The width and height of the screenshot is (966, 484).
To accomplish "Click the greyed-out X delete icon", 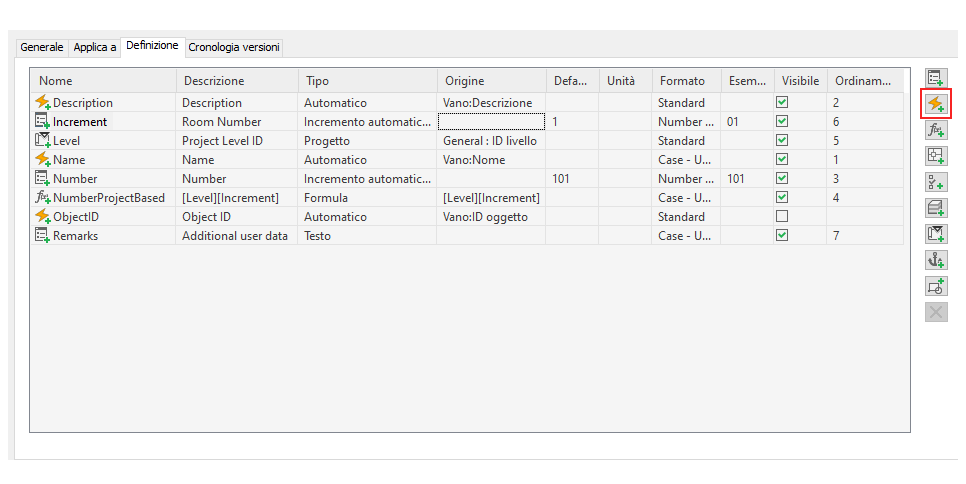I will [x=936, y=312].
